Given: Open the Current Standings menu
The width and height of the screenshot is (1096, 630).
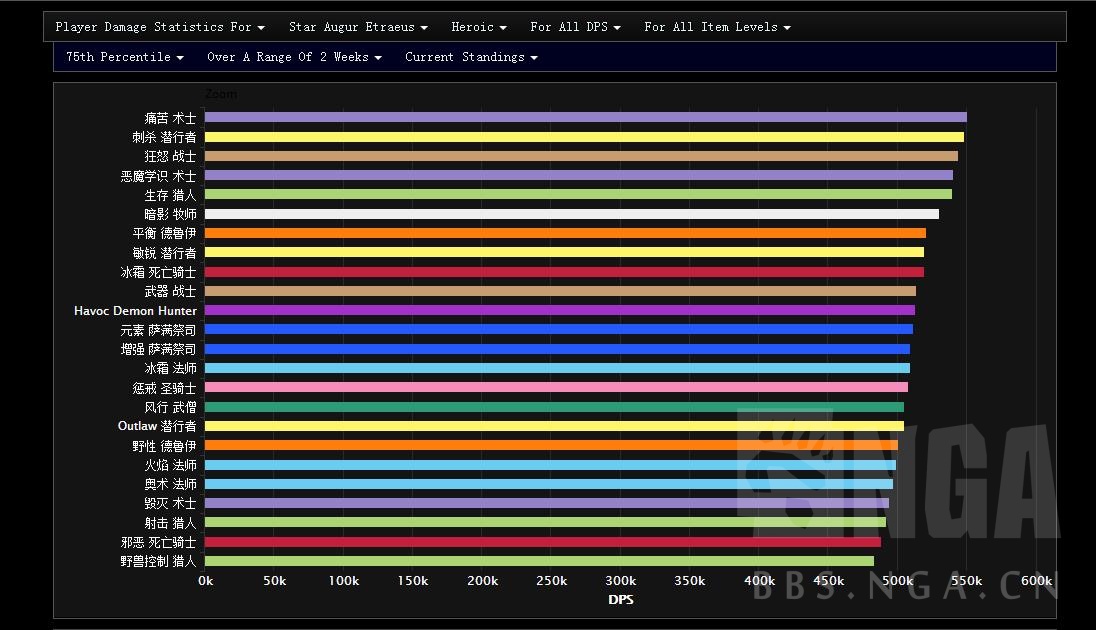Looking at the screenshot, I should coord(471,57).
